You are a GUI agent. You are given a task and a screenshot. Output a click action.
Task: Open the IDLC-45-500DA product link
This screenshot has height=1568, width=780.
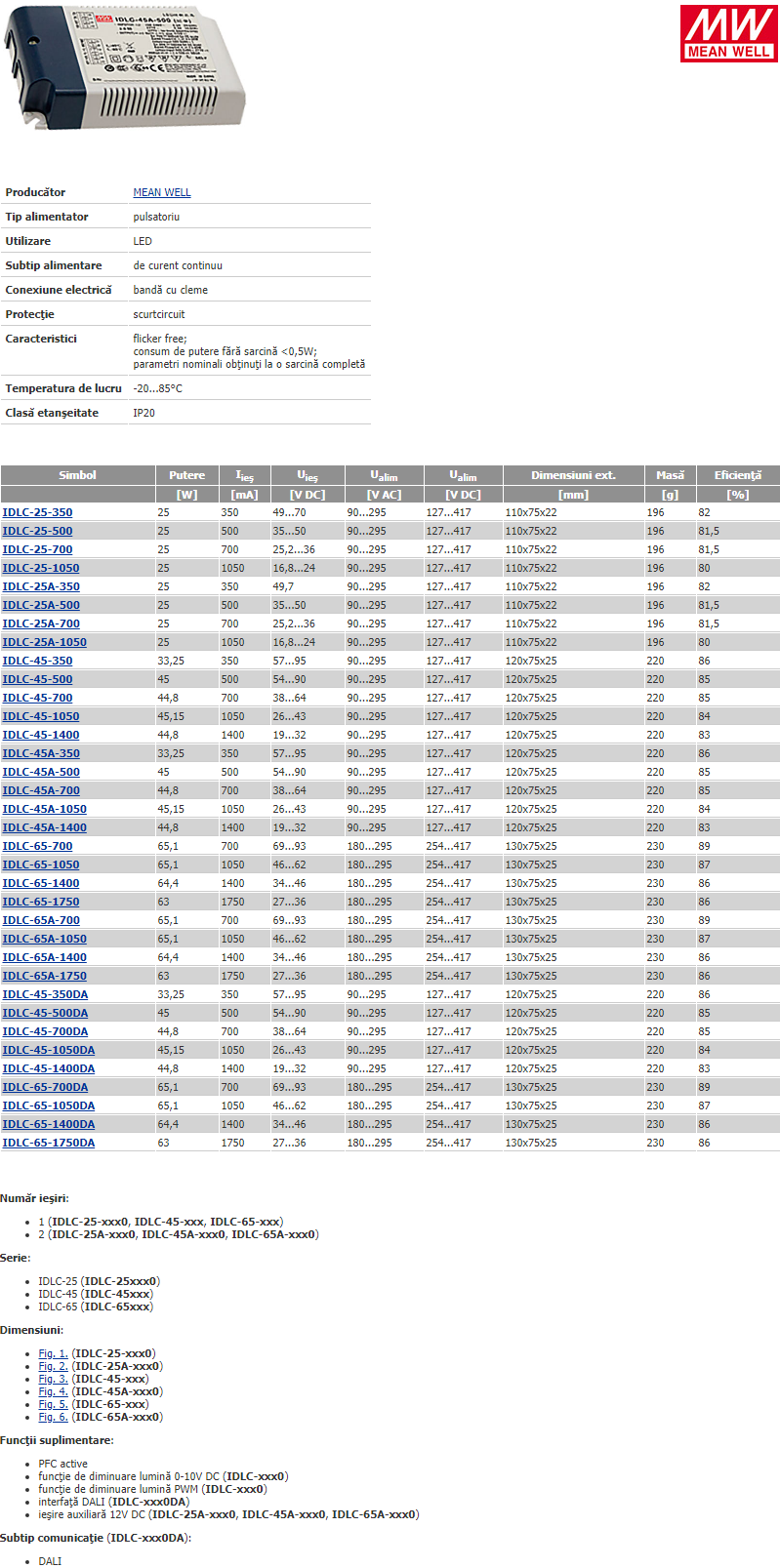click(45, 1013)
